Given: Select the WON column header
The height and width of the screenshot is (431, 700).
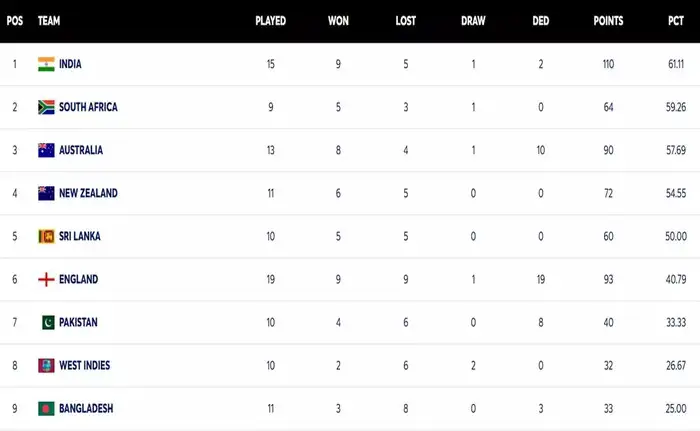Looking at the screenshot, I should (338, 20).
